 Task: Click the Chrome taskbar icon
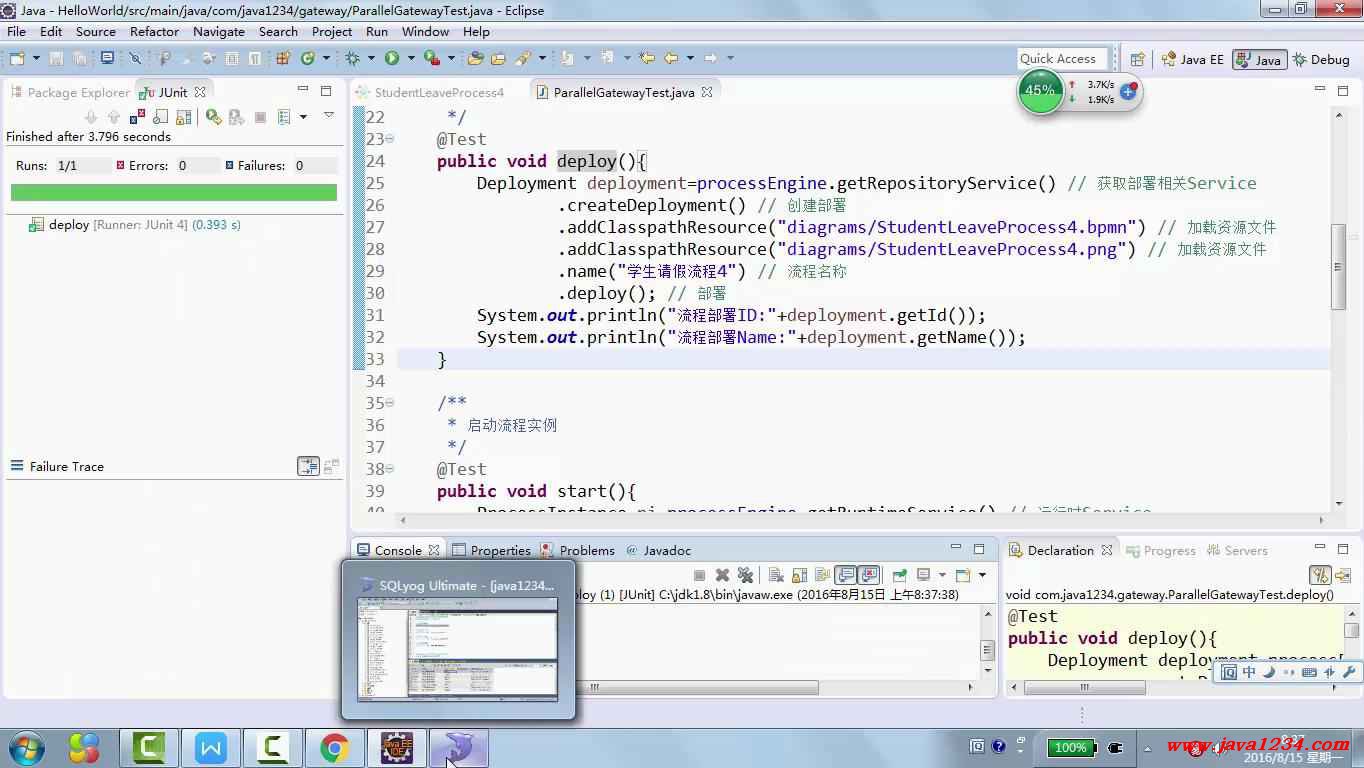[x=334, y=747]
